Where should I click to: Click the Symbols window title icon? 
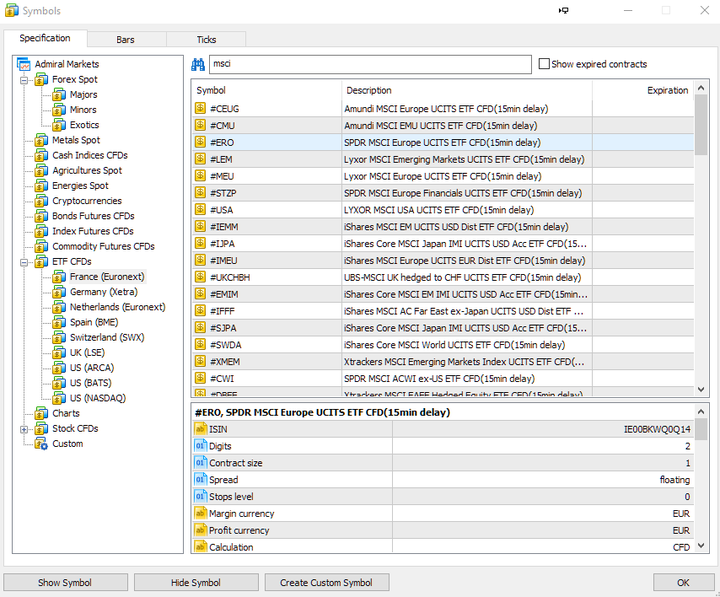(12, 10)
